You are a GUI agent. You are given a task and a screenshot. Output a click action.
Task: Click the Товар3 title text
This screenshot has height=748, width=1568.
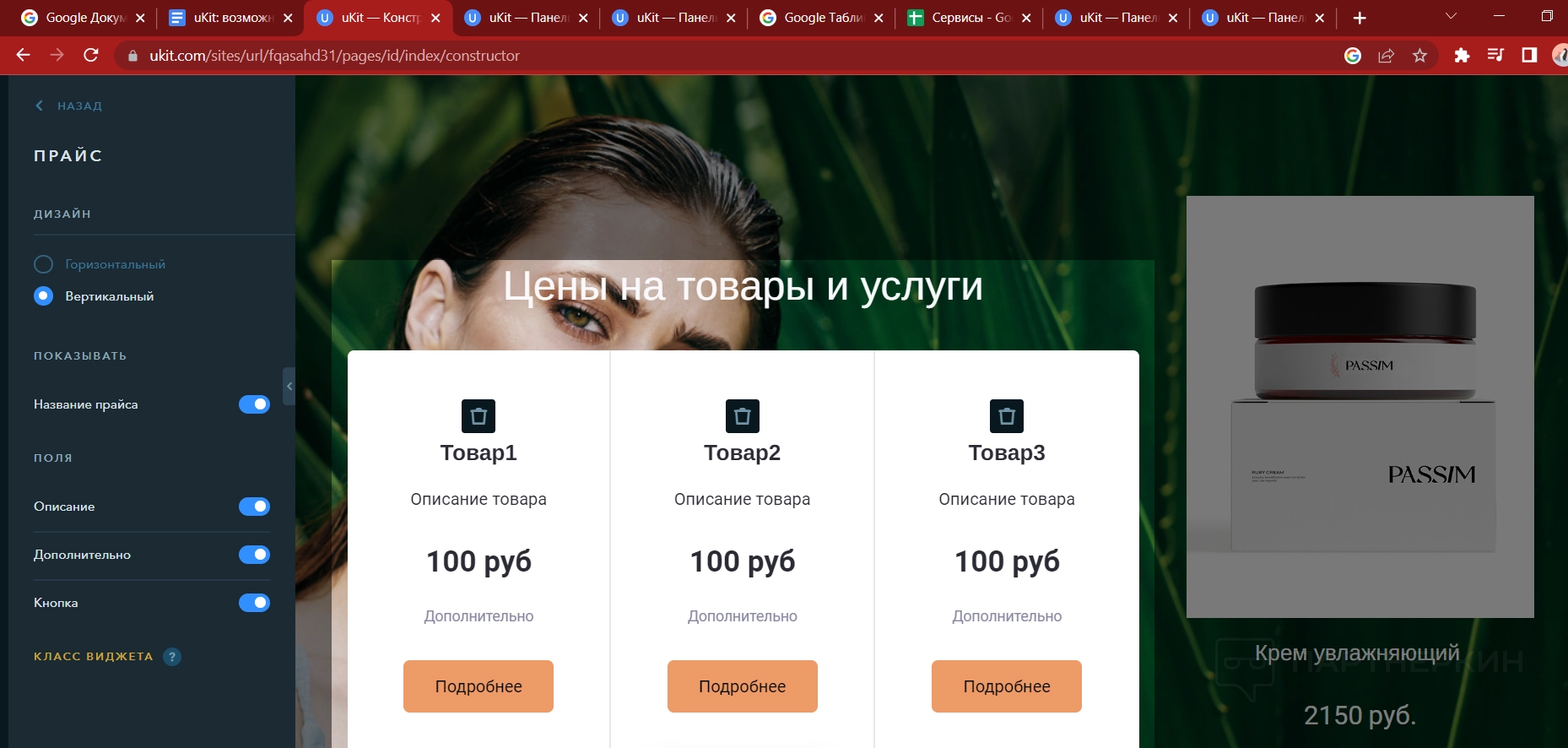click(x=1007, y=453)
